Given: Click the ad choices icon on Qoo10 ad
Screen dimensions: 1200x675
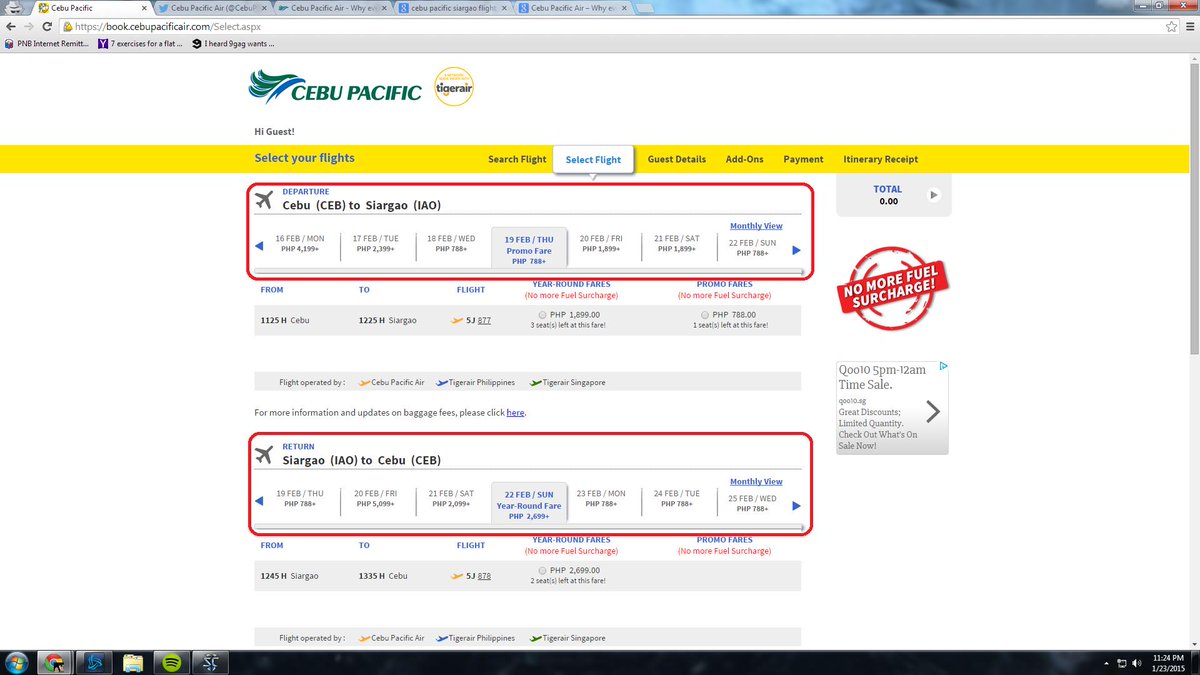Looking at the screenshot, I should [x=943, y=366].
